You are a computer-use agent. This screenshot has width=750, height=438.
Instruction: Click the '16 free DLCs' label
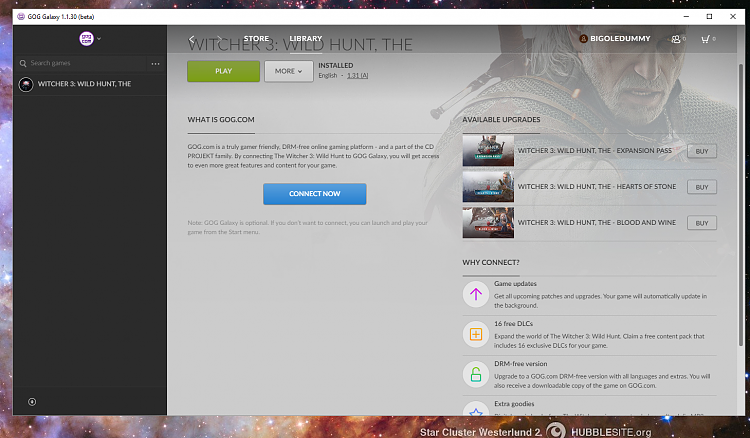(x=513, y=324)
